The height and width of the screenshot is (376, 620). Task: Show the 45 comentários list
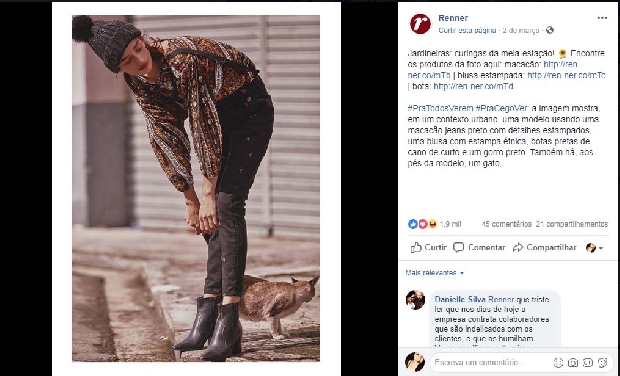click(507, 224)
